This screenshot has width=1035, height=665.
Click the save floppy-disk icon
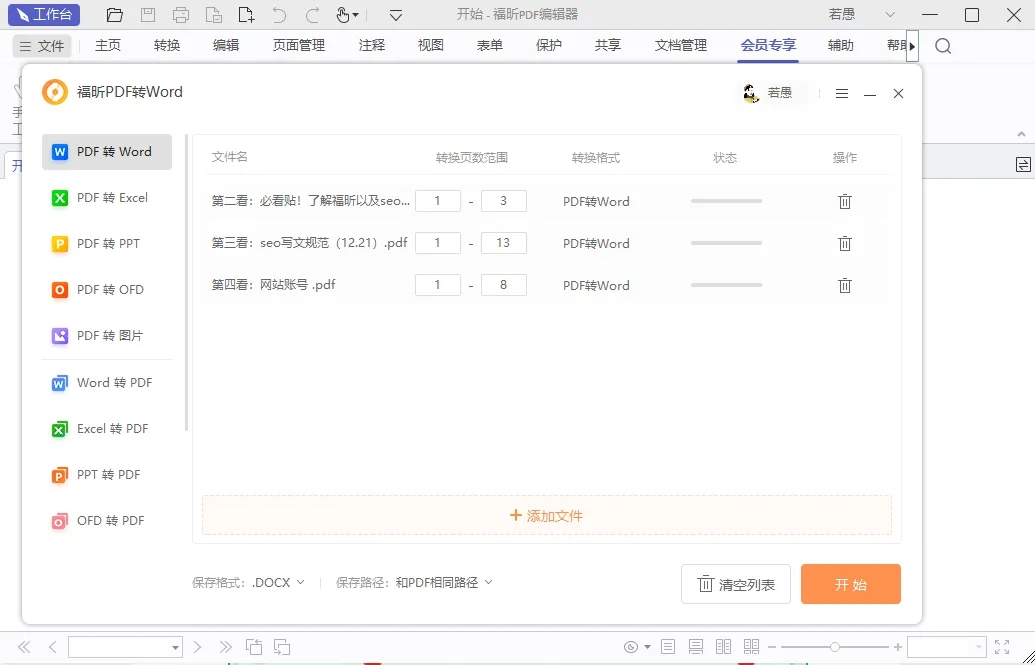tap(148, 15)
